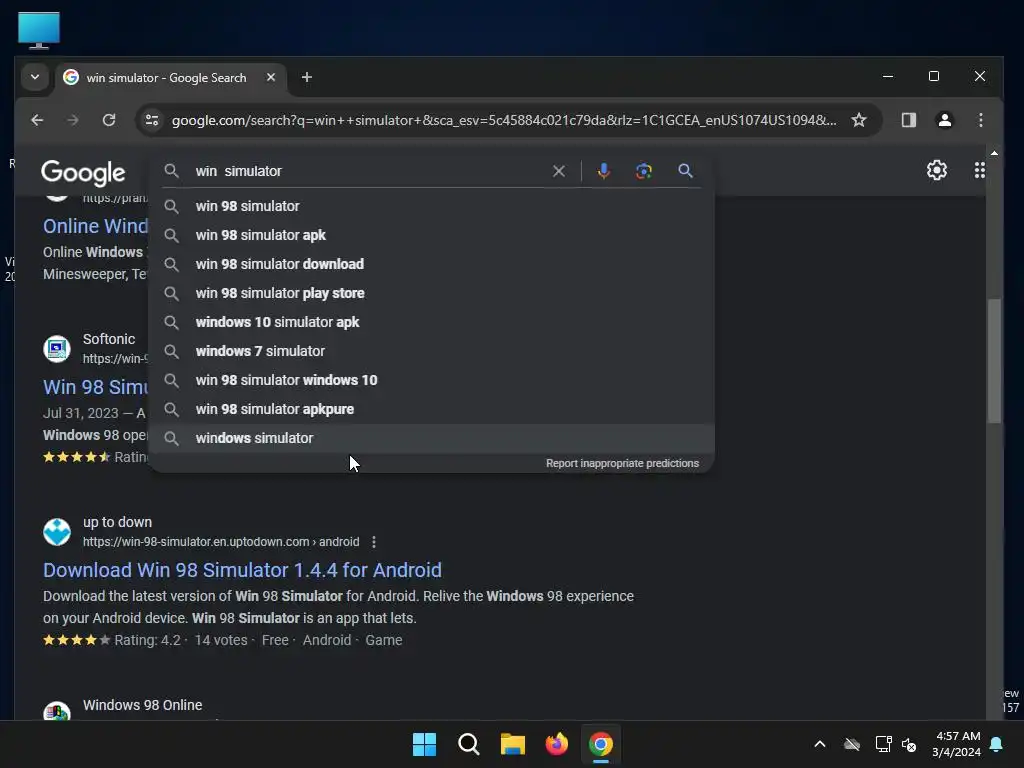1024x768 pixels.
Task: Submit search with the blue magnifier button
Action: [x=685, y=171]
